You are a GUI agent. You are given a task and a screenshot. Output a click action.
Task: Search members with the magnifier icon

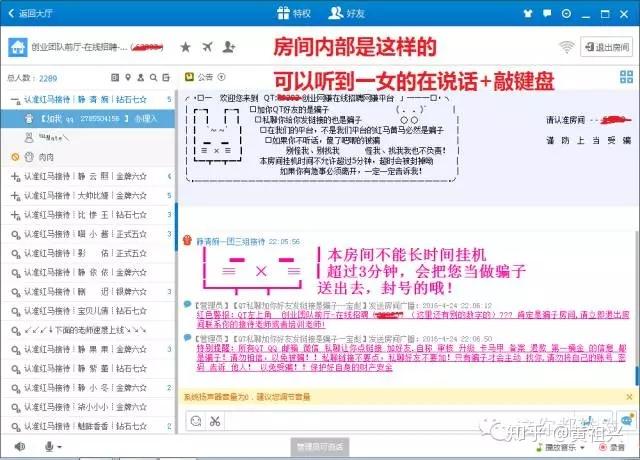[153, 77]
